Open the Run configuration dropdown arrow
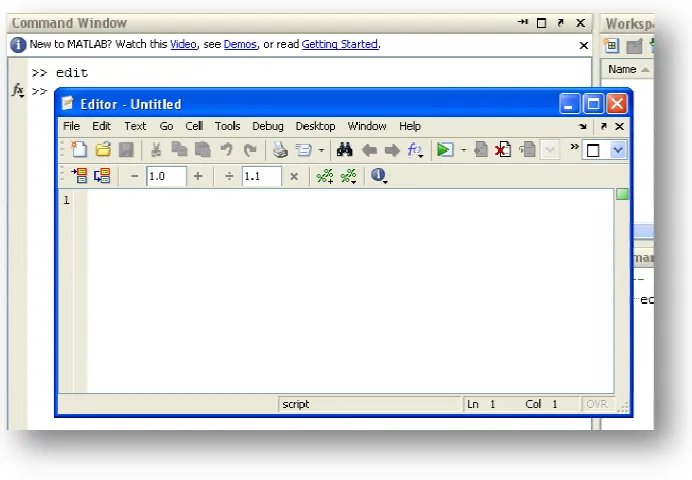 463,150
